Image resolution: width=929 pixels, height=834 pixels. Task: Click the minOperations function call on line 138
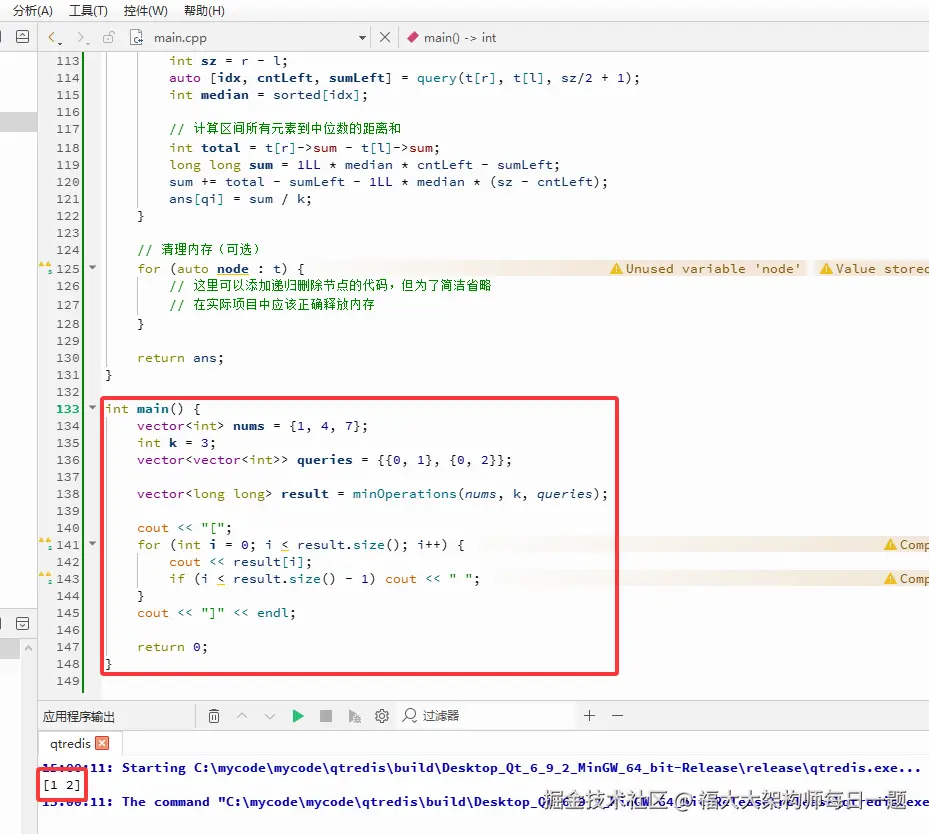tap(404, 493)
